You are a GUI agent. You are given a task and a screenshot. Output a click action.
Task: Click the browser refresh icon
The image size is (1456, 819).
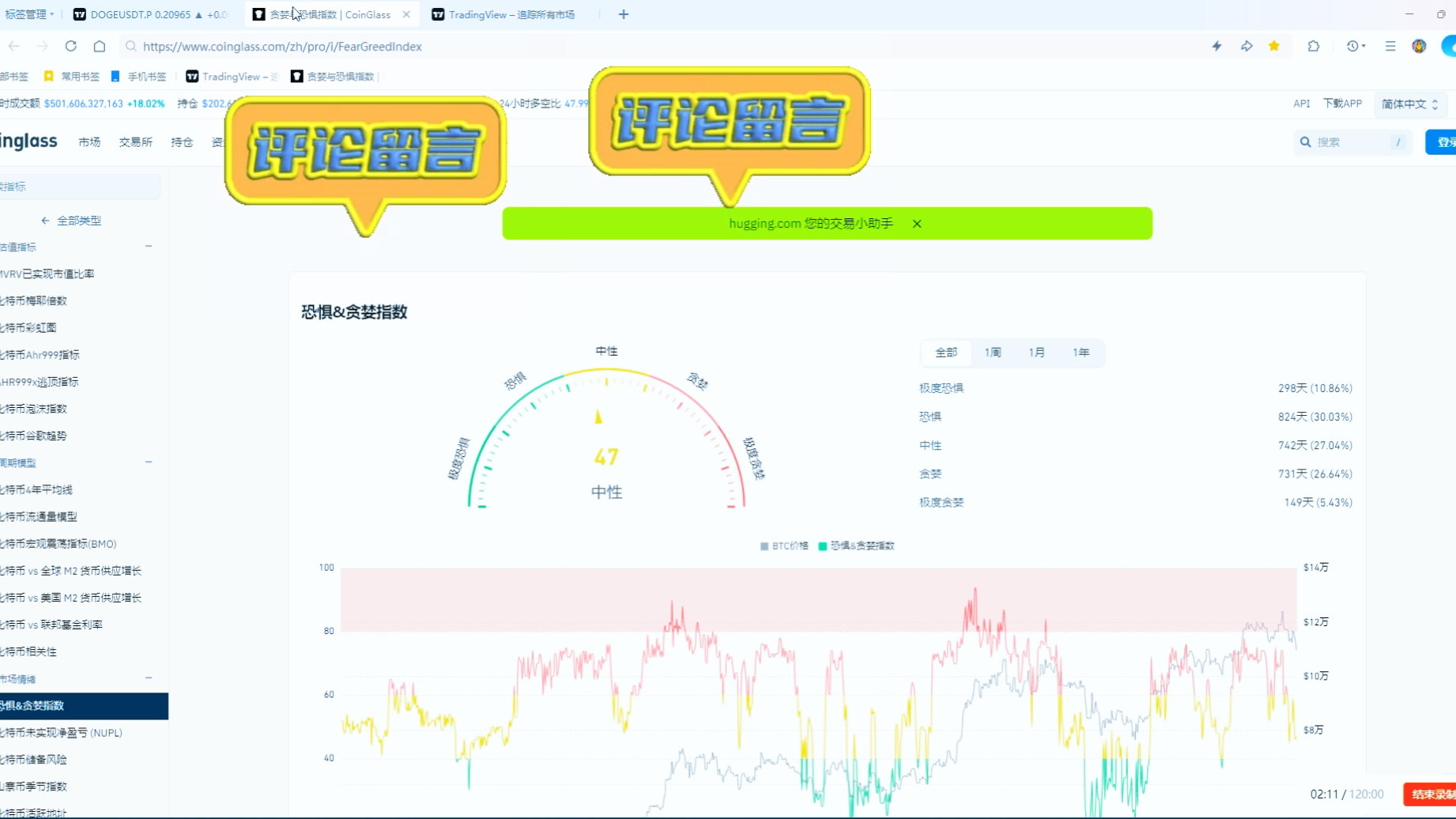click(x=71, y=46)
